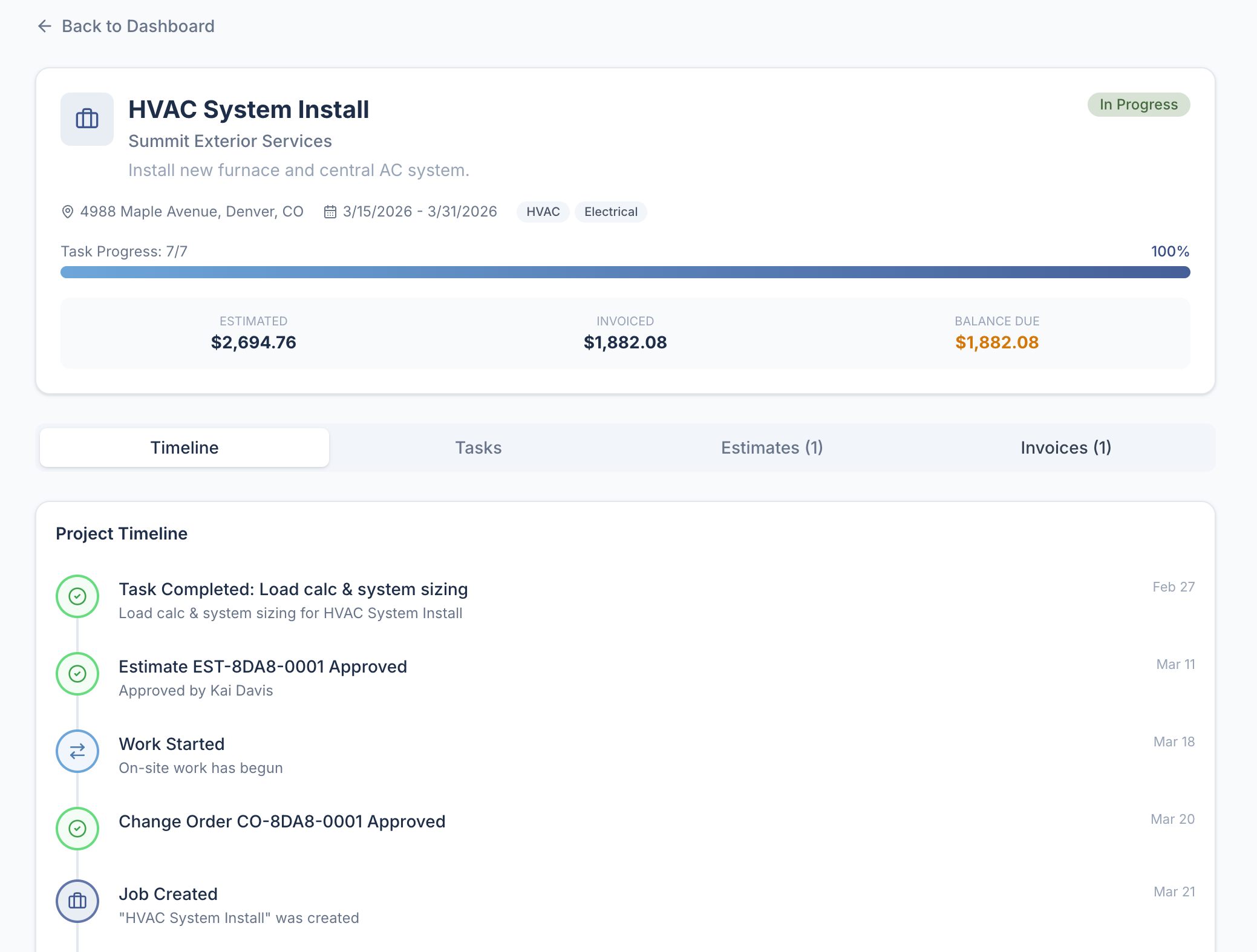Click the calendar icon beside dates
The height and width of the screenshot is (952, 1257).
point(330,212)
